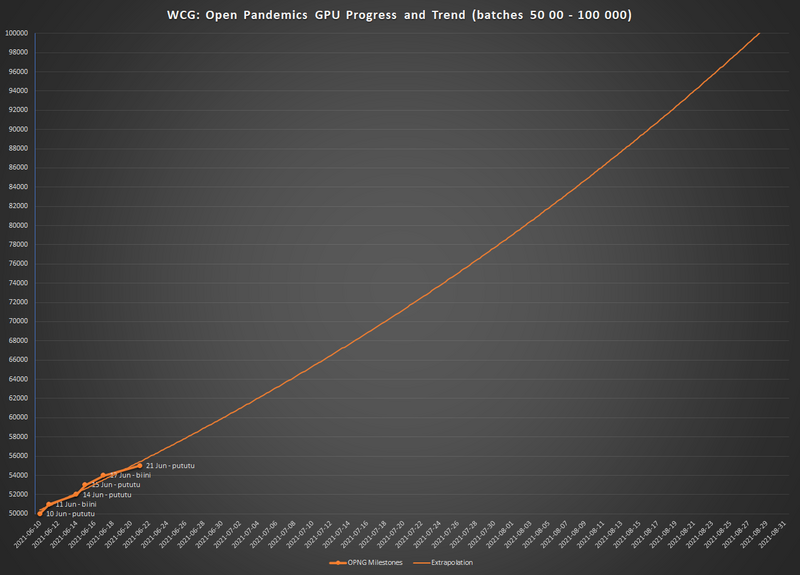Click the 50000 y-axis label
800x575 pixels.
18,514
